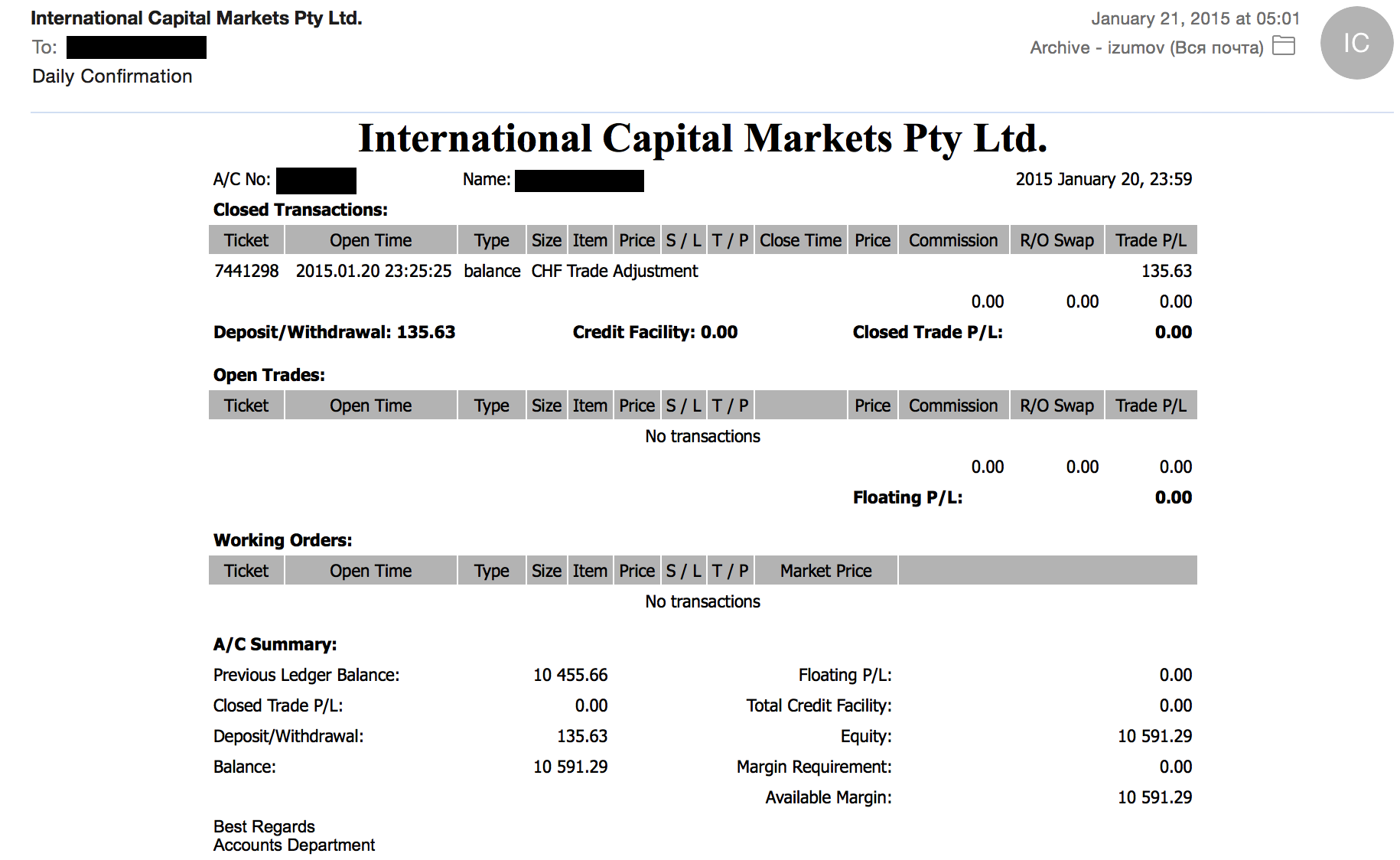Select the Equity value 10 591.29
The image size is (1400, 860).
click(x=1154, y=736)
